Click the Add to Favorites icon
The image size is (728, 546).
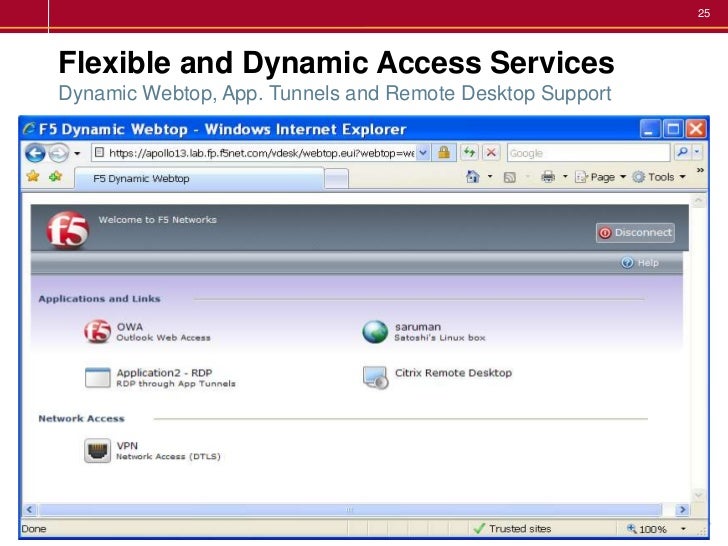coord(56,176)
